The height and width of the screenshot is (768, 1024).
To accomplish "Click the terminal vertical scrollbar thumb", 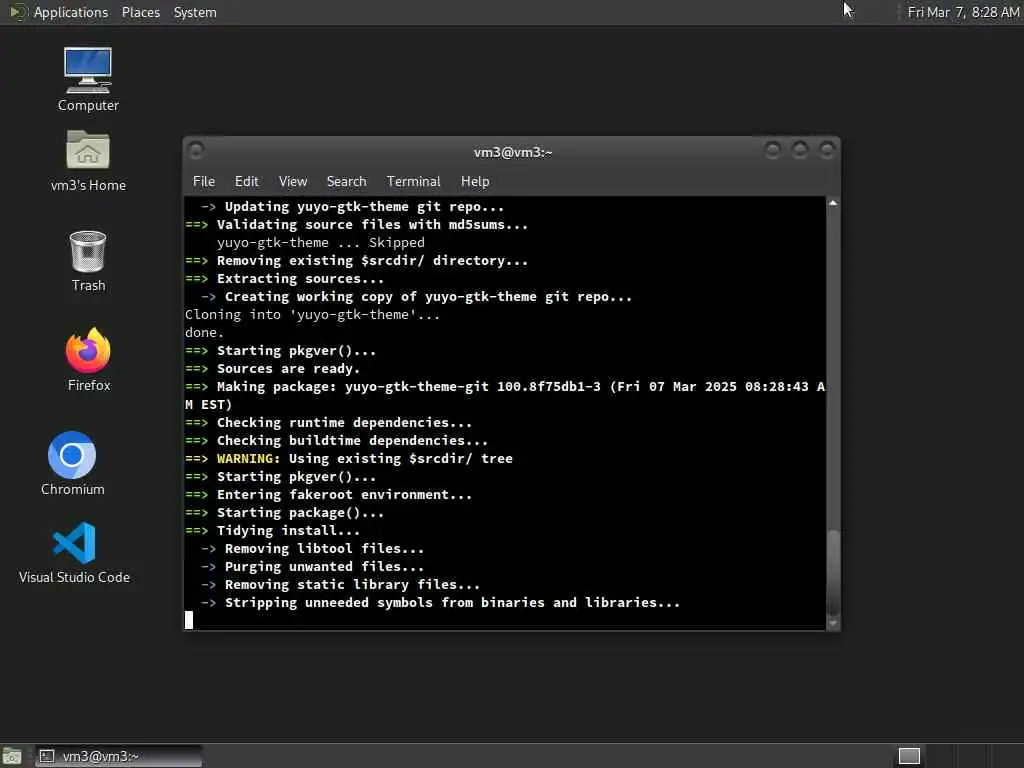I will pos(833,573).
